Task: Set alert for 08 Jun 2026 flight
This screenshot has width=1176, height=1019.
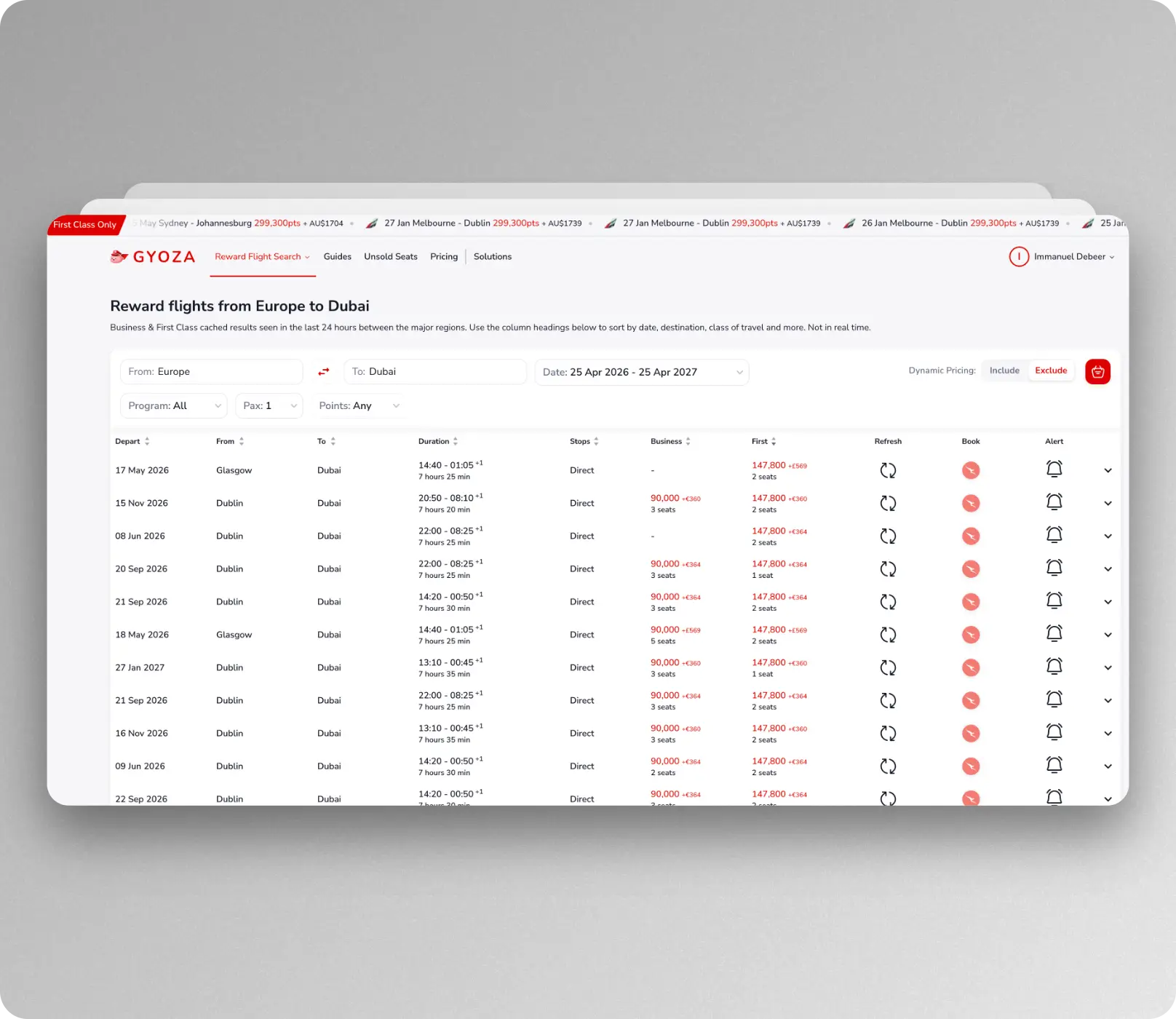Action: (1054, 535)
